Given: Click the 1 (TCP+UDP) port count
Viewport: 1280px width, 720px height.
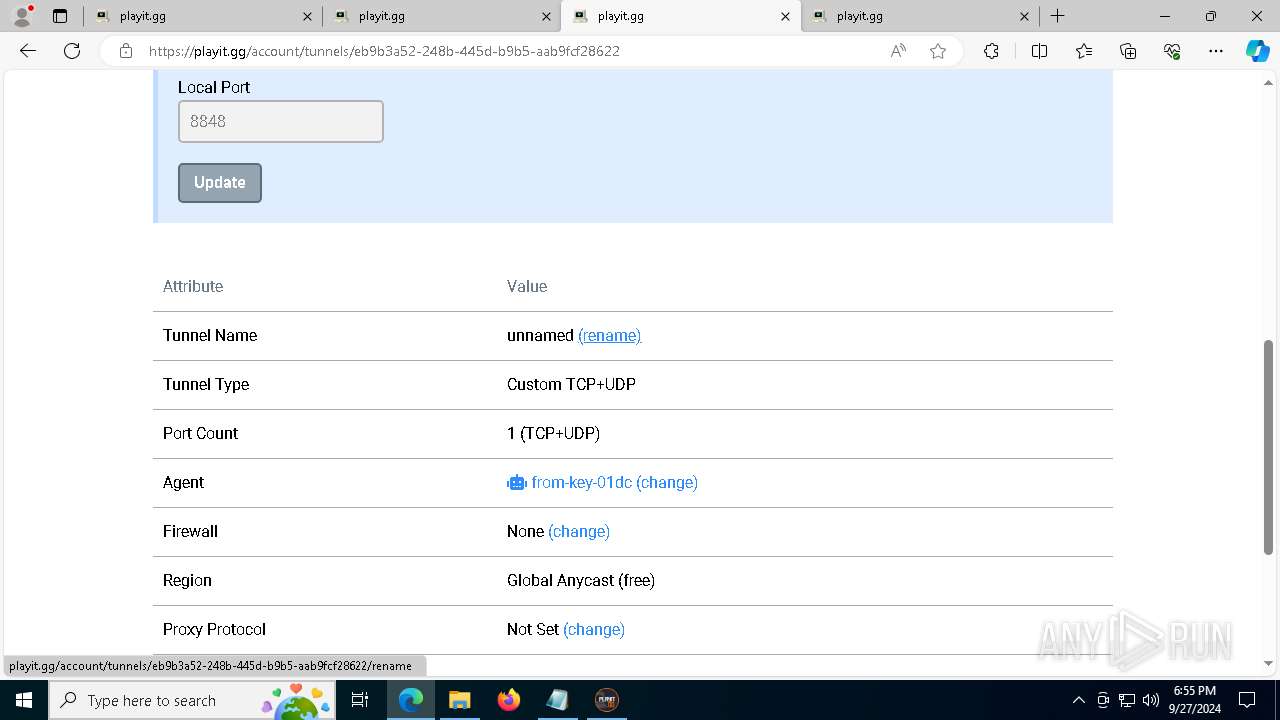Looking at the screenshot, I should (x=553, y=433).
